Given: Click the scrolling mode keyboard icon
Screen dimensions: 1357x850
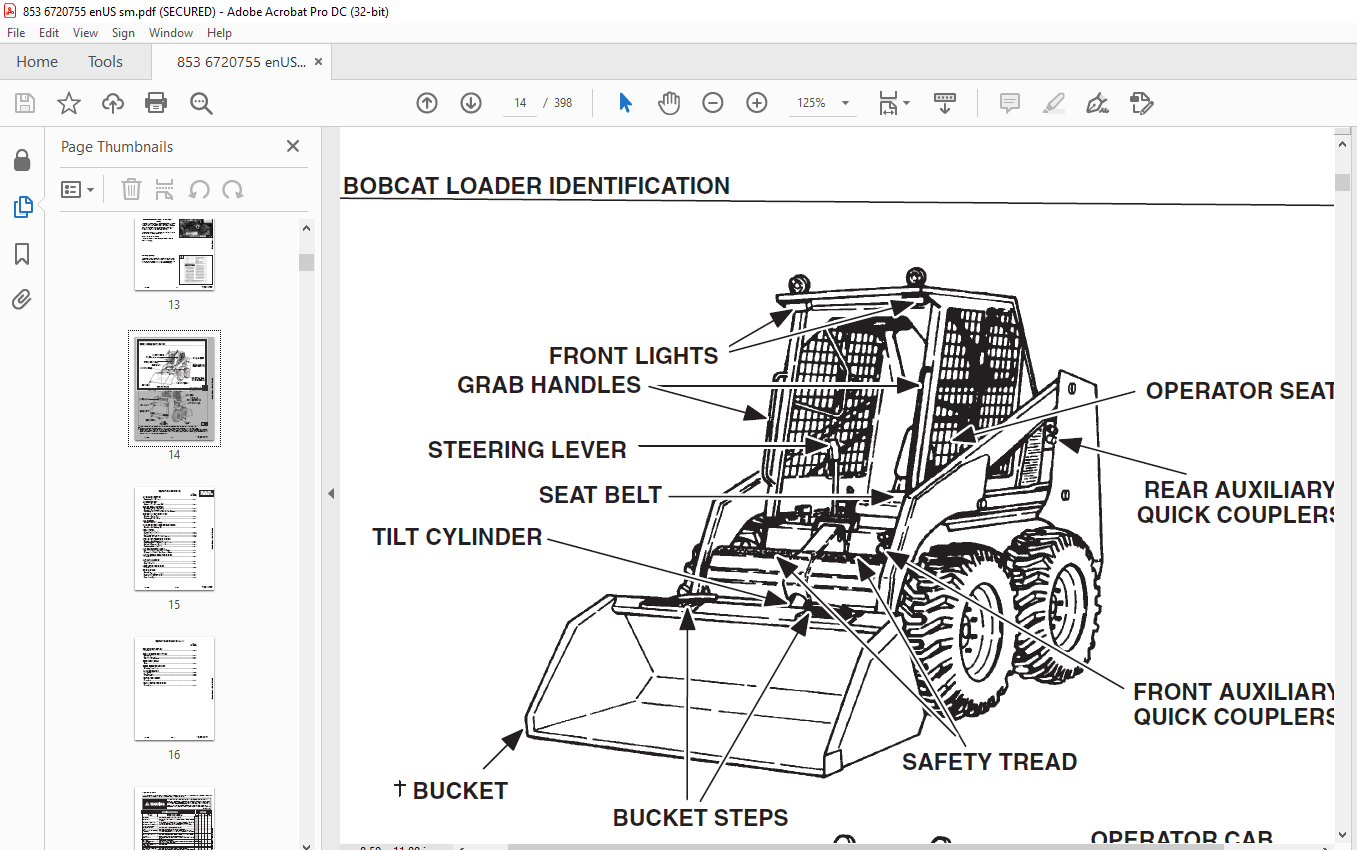Looking at the screenshot, I should tap(945, 103).
